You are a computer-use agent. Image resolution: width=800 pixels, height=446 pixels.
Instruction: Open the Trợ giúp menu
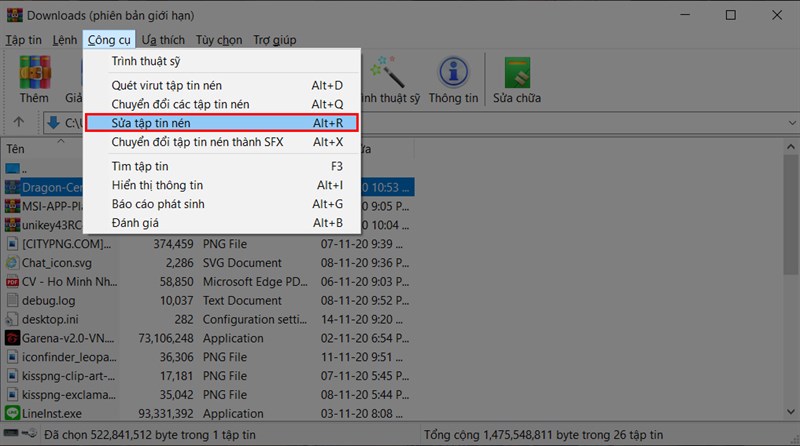[x=274, y=40]
